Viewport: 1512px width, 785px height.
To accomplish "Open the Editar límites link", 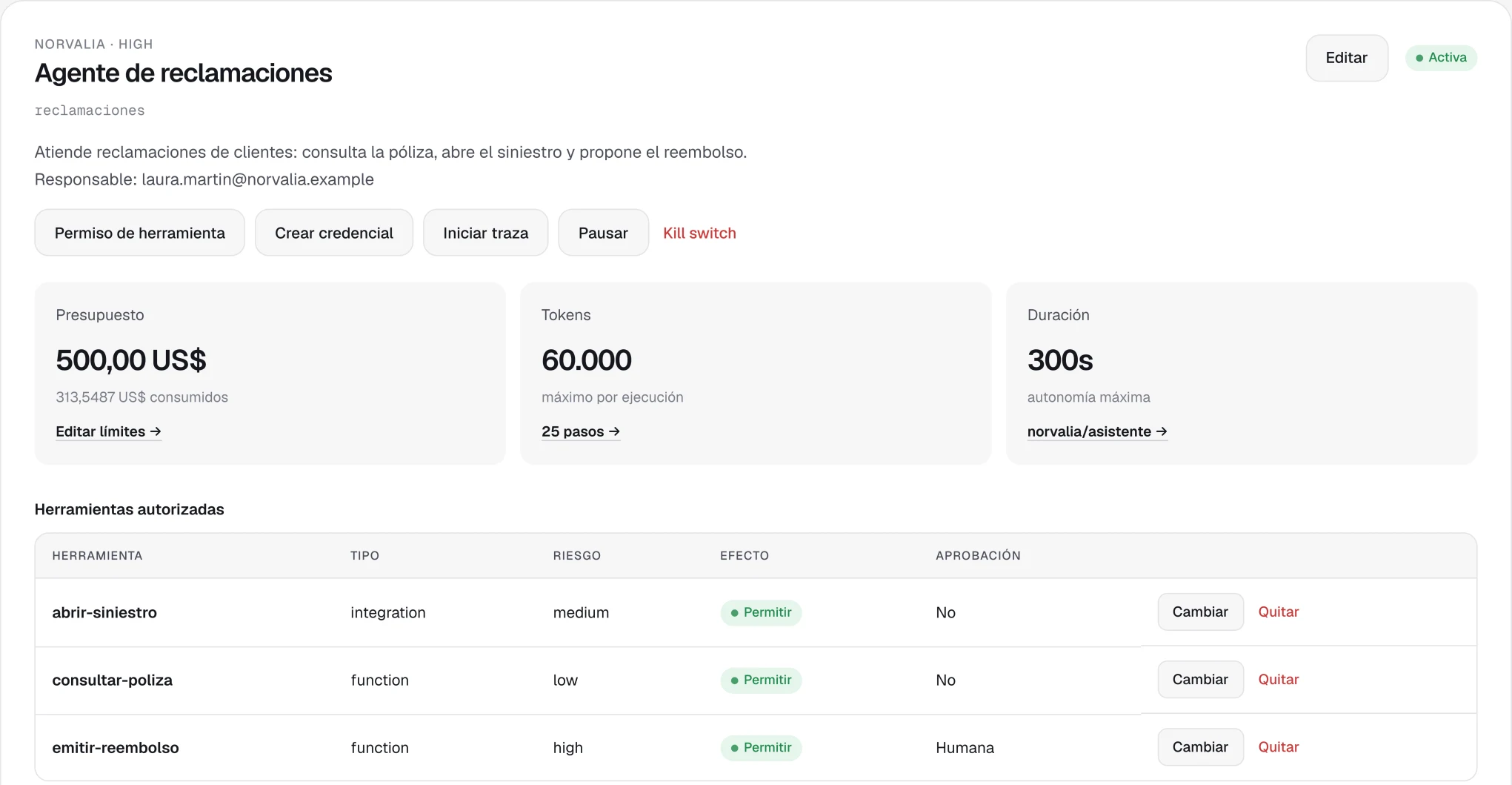I will pos(108,431).
